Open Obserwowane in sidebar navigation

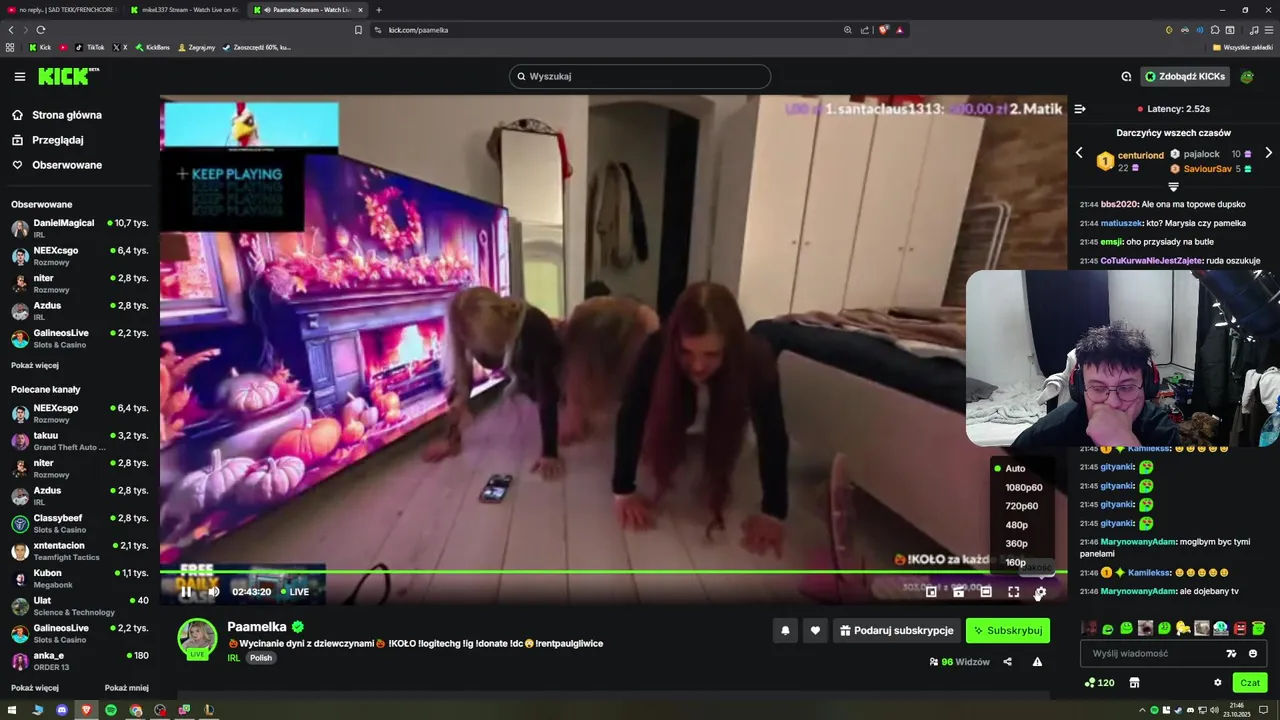coord(57,165)
